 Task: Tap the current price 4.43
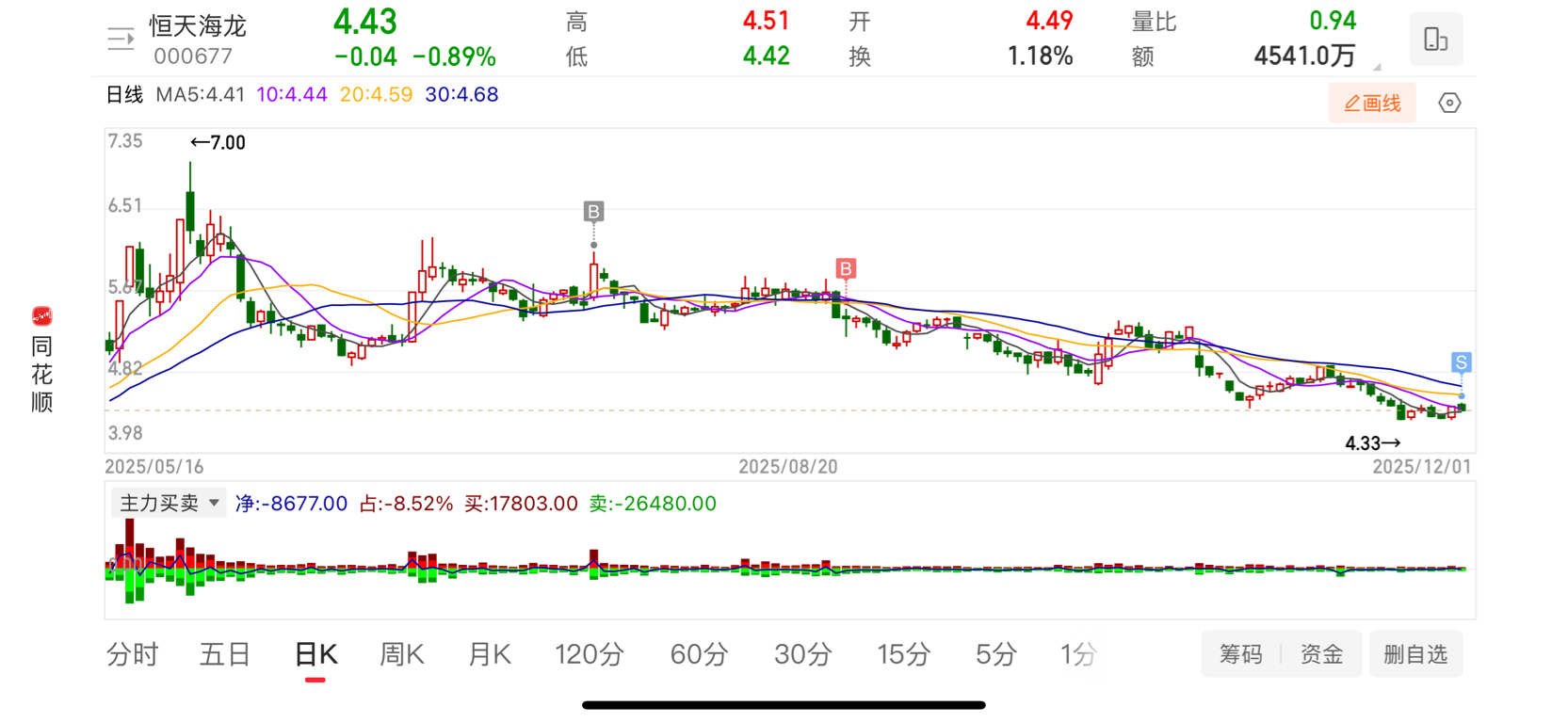pyautogui.click(x=365, y=22)
